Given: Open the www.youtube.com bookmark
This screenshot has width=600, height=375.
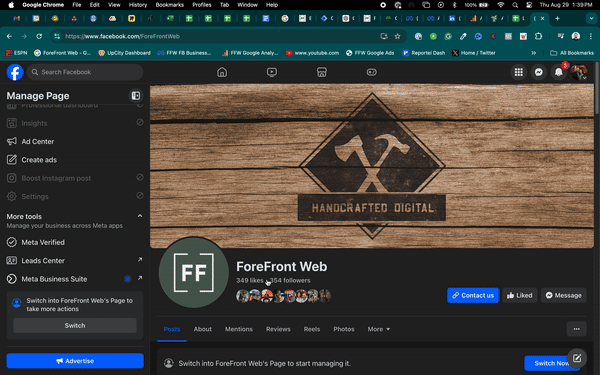Looking at the screenshot, I should point(312,53).
